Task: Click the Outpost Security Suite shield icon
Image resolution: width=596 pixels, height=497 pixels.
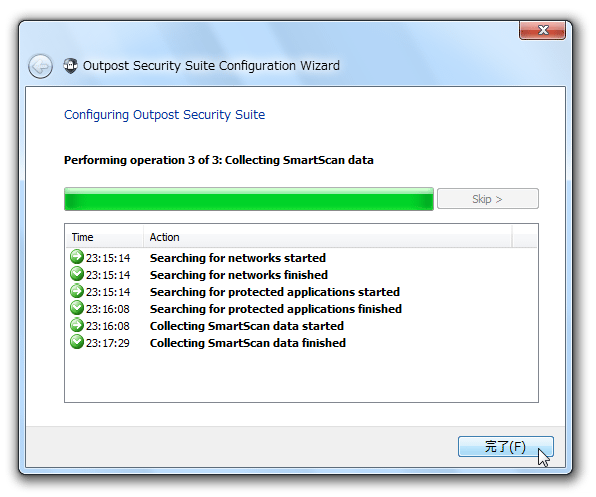Action: (x=70, y=66)
